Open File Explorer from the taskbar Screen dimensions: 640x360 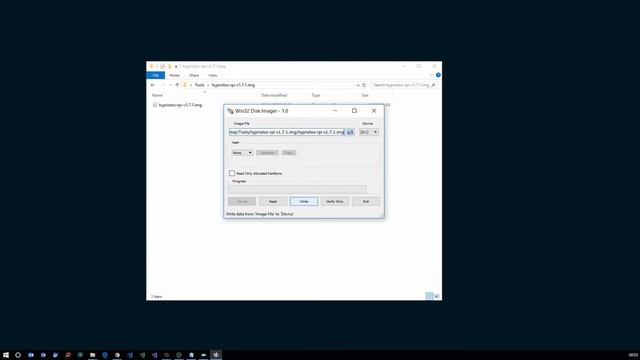point(93,355)
